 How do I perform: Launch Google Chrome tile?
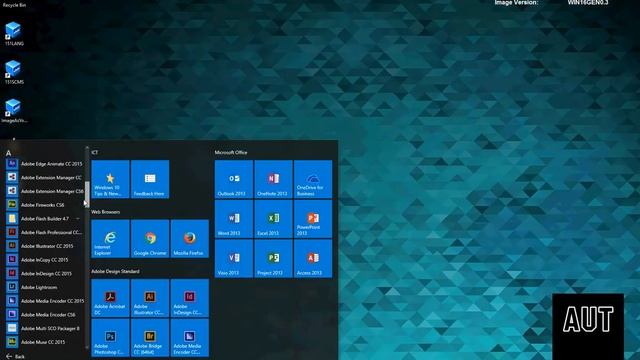tap(150, 239)
